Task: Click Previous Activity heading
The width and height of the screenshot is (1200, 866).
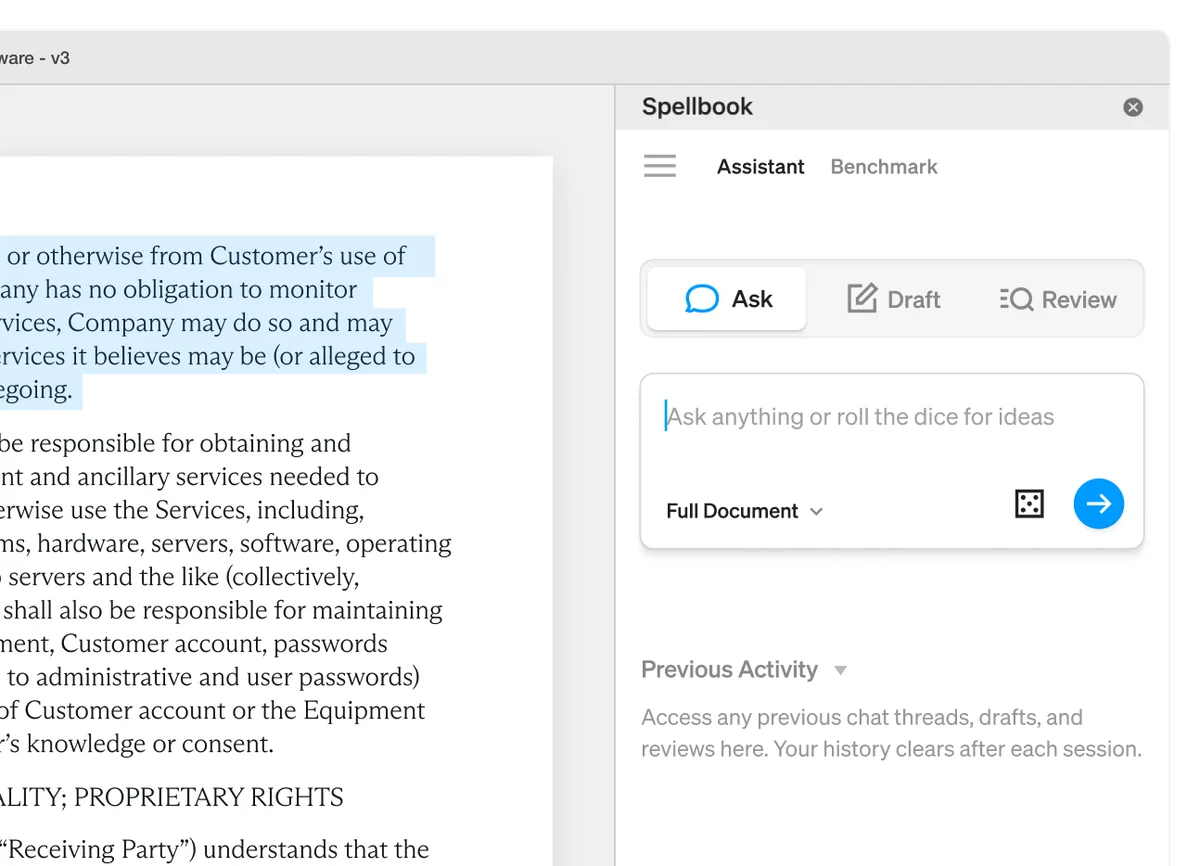Action: (730, 670)
